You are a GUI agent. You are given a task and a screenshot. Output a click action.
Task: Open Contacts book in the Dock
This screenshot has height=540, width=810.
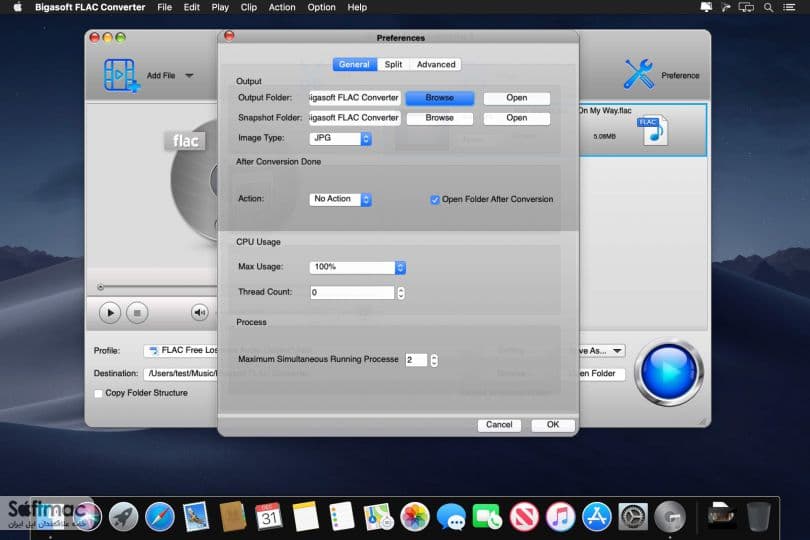click(x=232, y=516)
